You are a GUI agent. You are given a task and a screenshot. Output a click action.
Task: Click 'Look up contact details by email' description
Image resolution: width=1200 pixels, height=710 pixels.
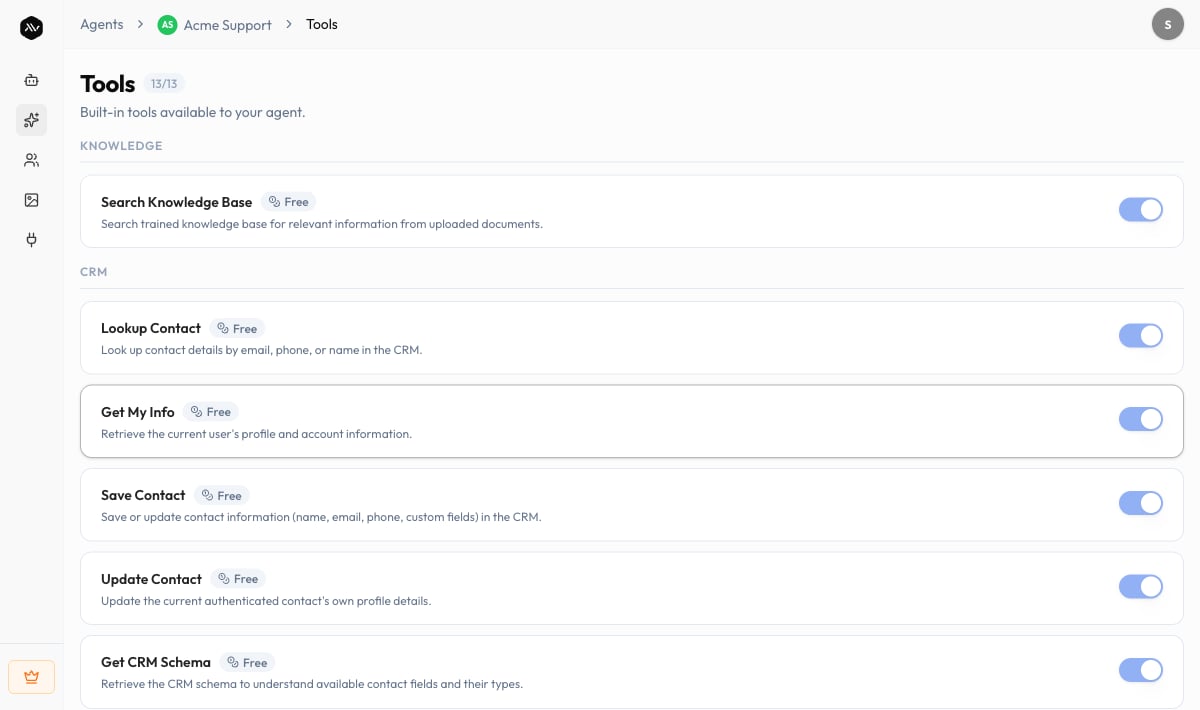coord(261,350)
